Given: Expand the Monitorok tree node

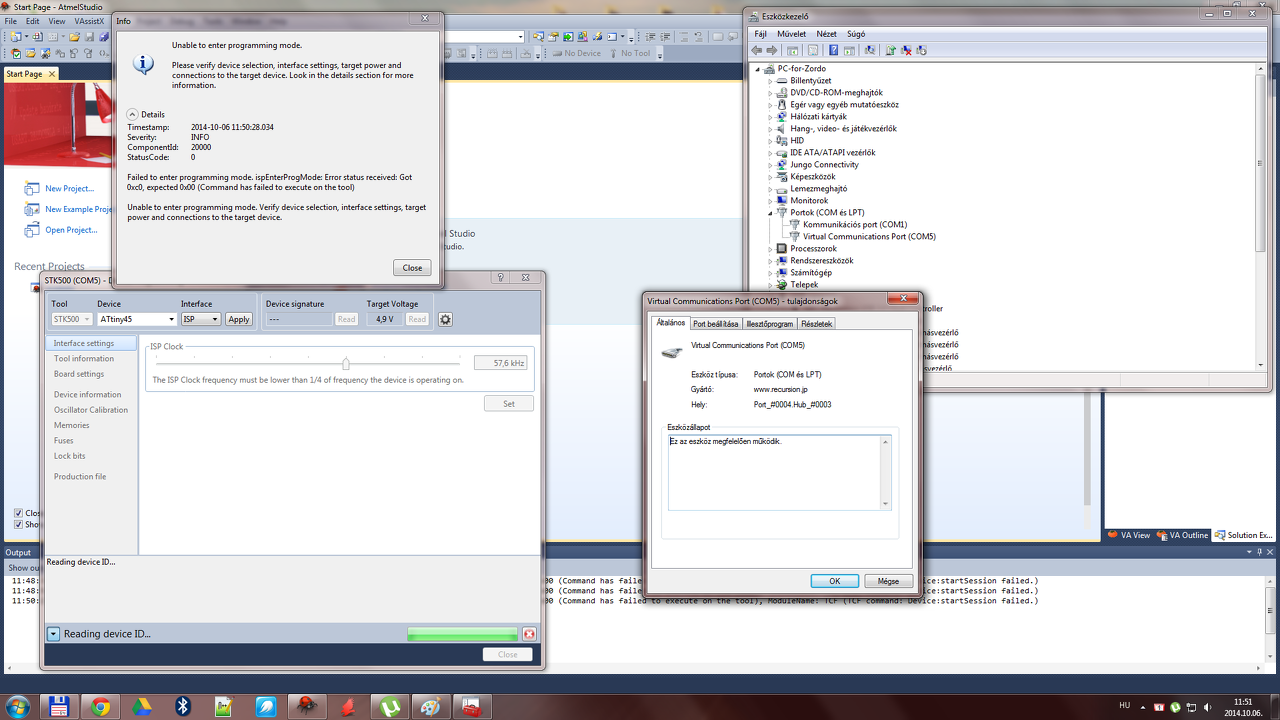Looking at the screenshot, I should pyautogui.click(x=771, y=200).
